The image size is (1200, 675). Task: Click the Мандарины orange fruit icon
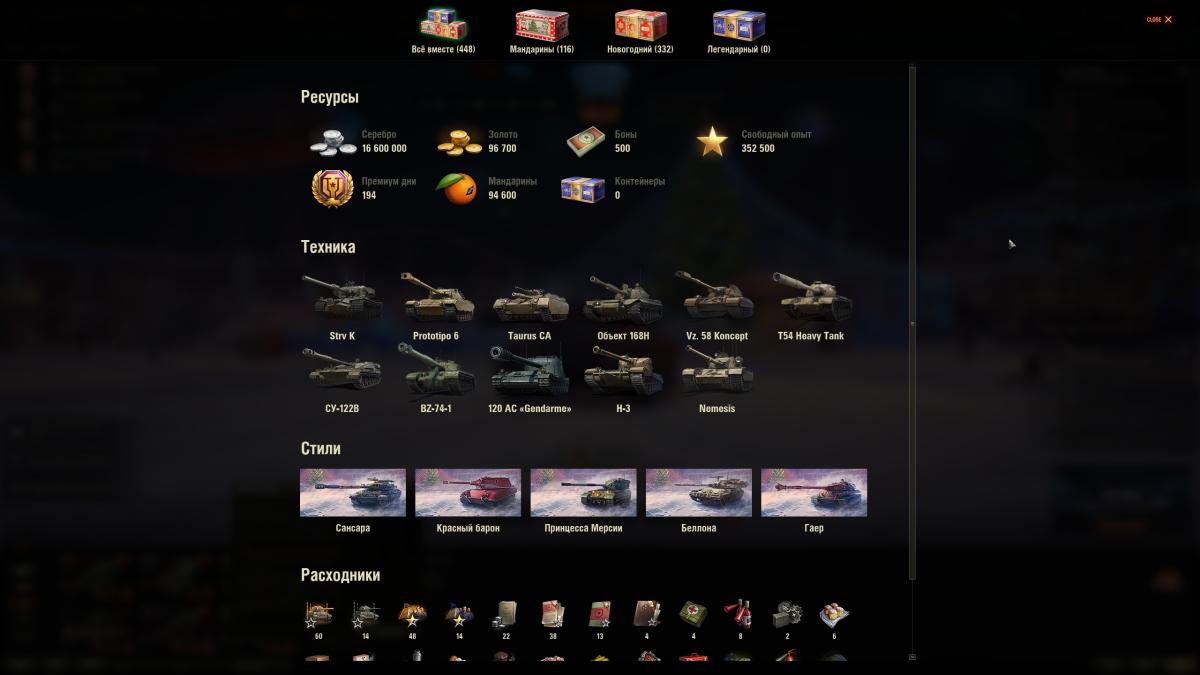[459, 188]
